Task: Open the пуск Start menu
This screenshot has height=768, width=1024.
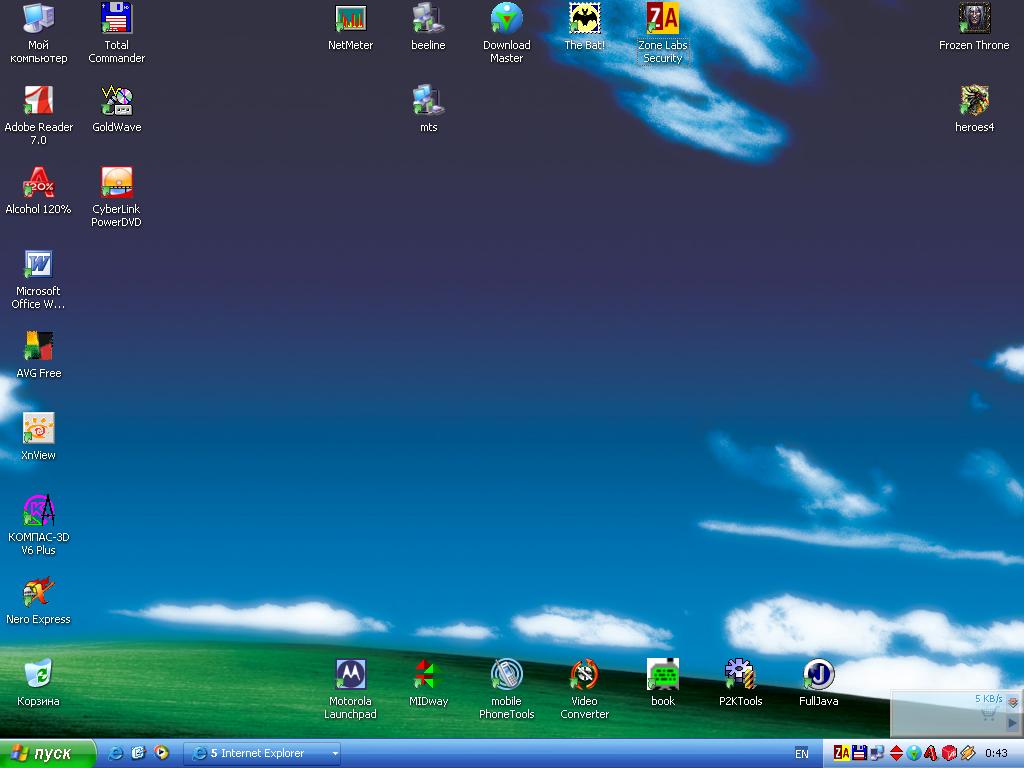Action: [47, 754]
